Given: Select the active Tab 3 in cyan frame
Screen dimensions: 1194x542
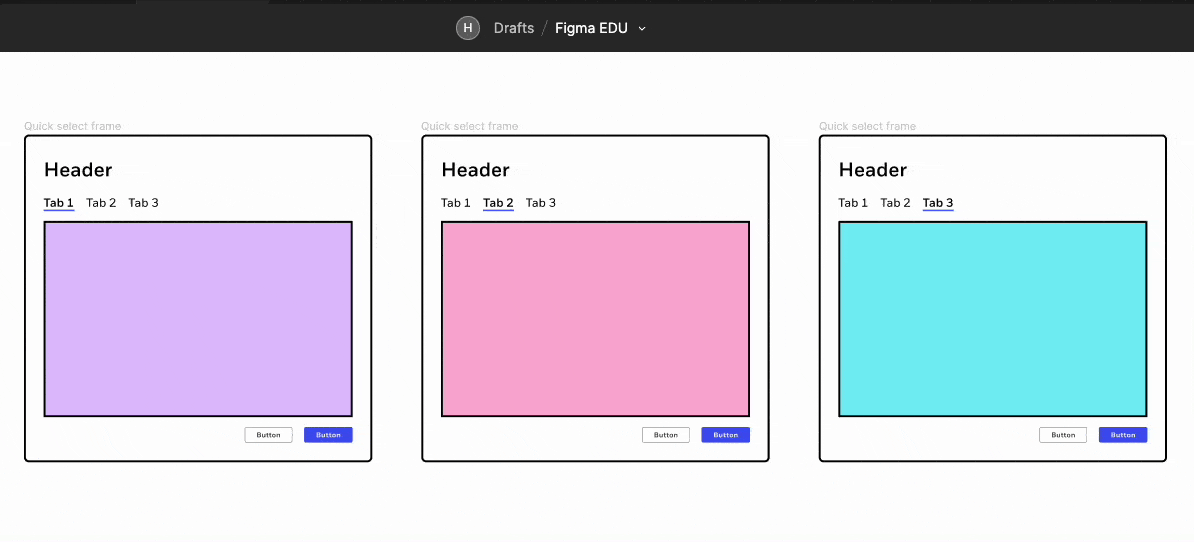Looking at the screenshot, I should 938,202.
